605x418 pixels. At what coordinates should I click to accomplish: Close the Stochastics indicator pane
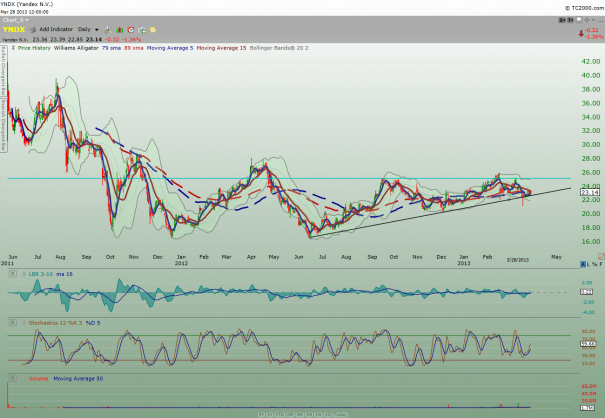[x=13, y=322]
